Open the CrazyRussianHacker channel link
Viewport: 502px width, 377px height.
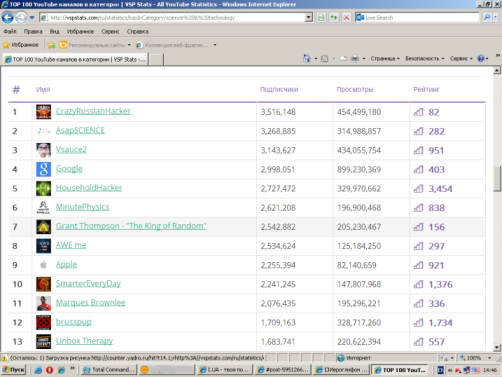point(93,111)
